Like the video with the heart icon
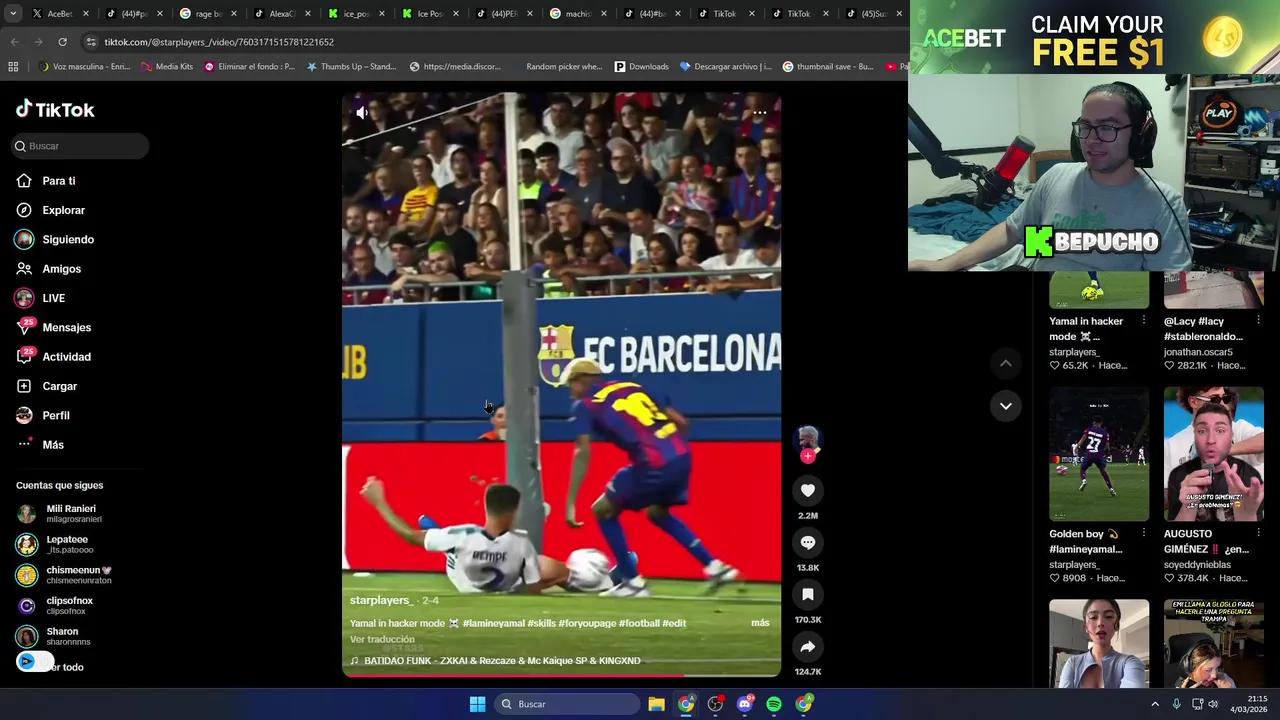The height and width of the screenshot is (720, 1280). [x=808, y=490]
